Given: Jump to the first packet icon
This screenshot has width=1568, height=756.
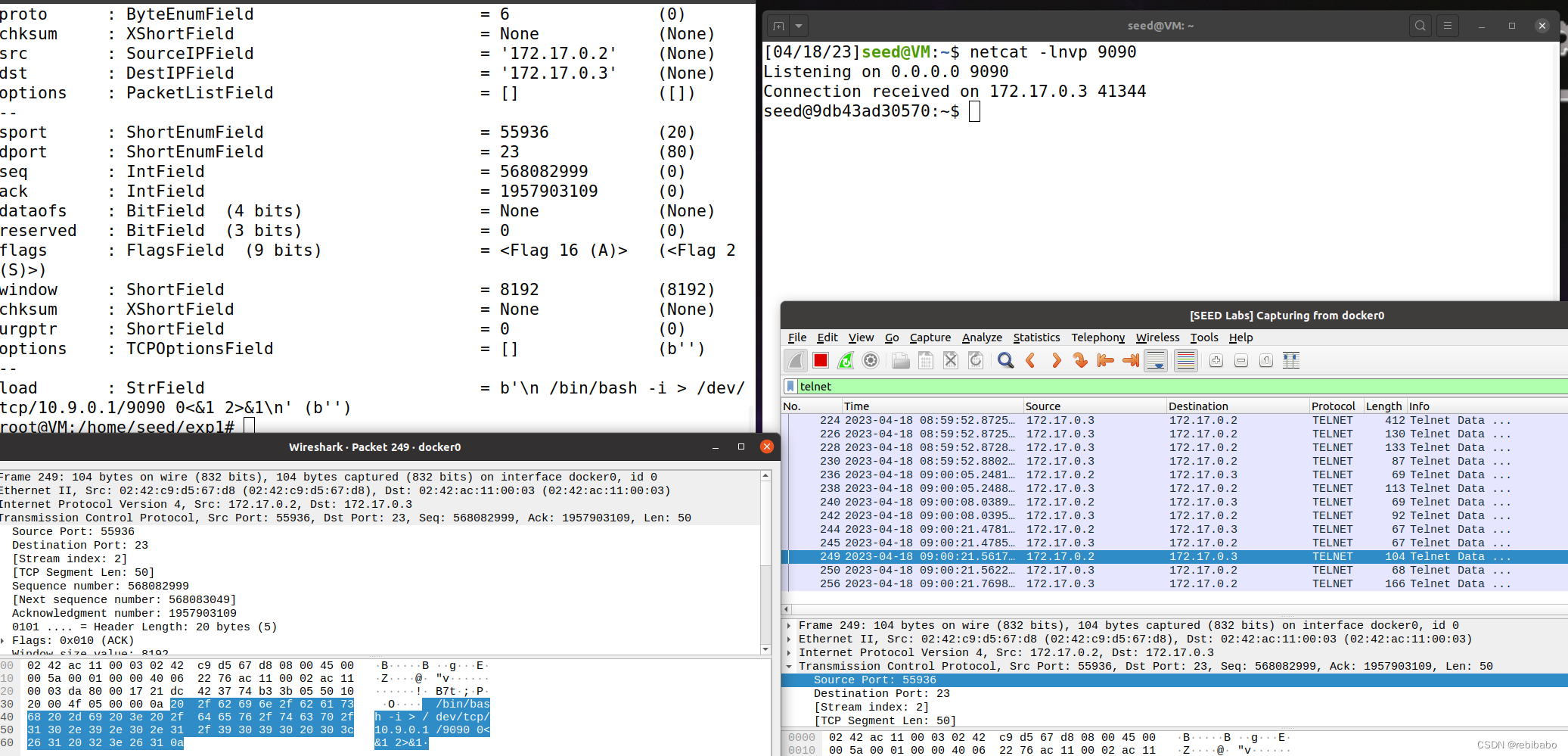Looking at the screenshot, I should pos(1106,361).
